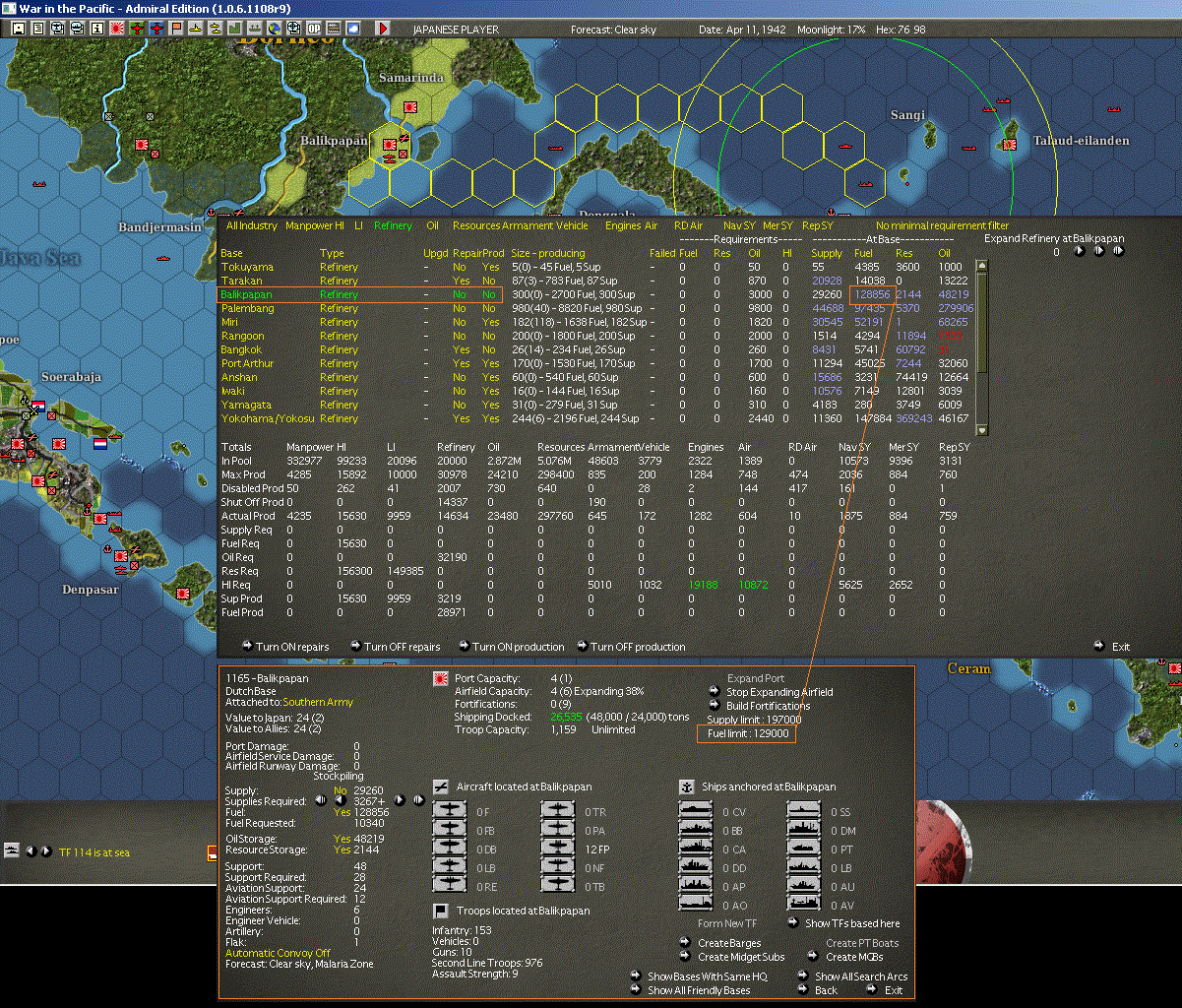Click the Japanese rising sun toolbar icon
Screen dimensions: 1182x1008
pyautogui.click(x=116, y=29)
